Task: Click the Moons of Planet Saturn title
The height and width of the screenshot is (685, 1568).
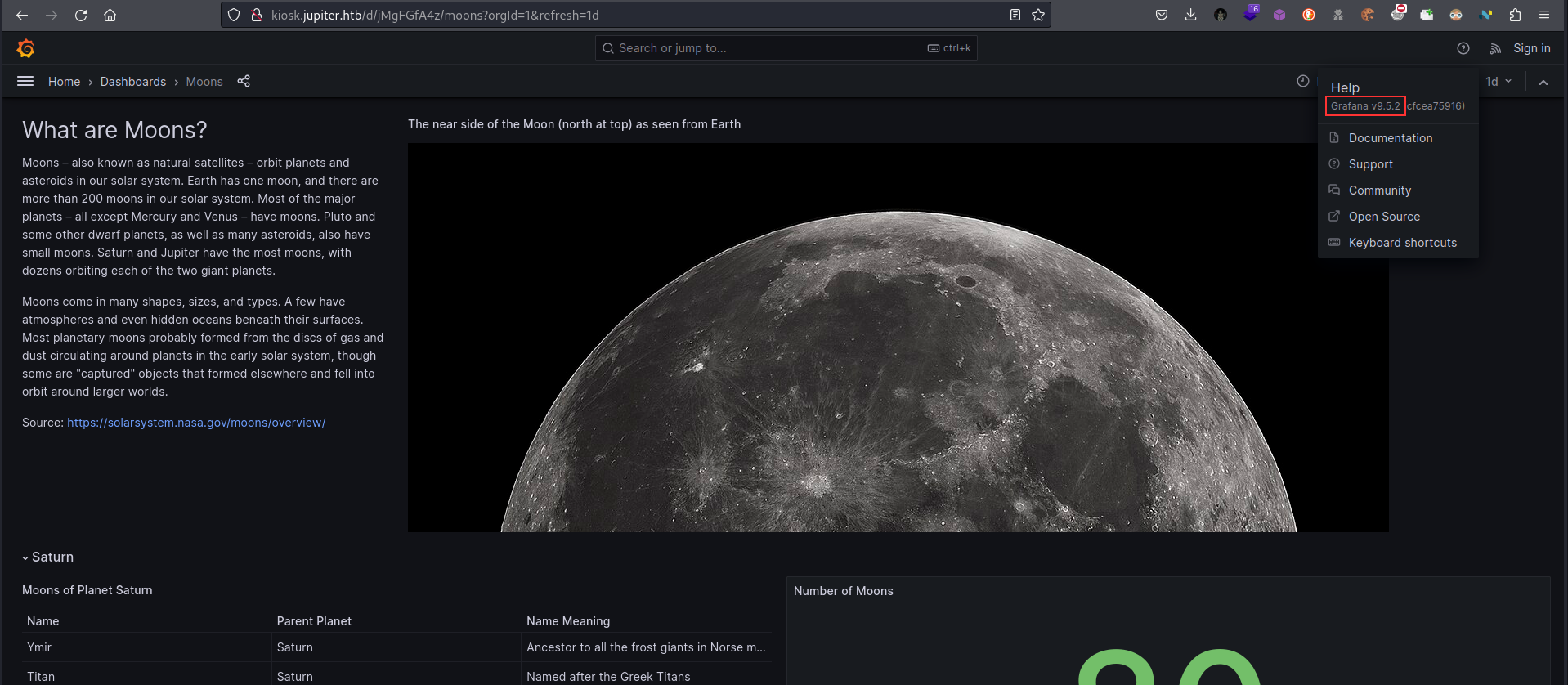Action: (87, 590)
